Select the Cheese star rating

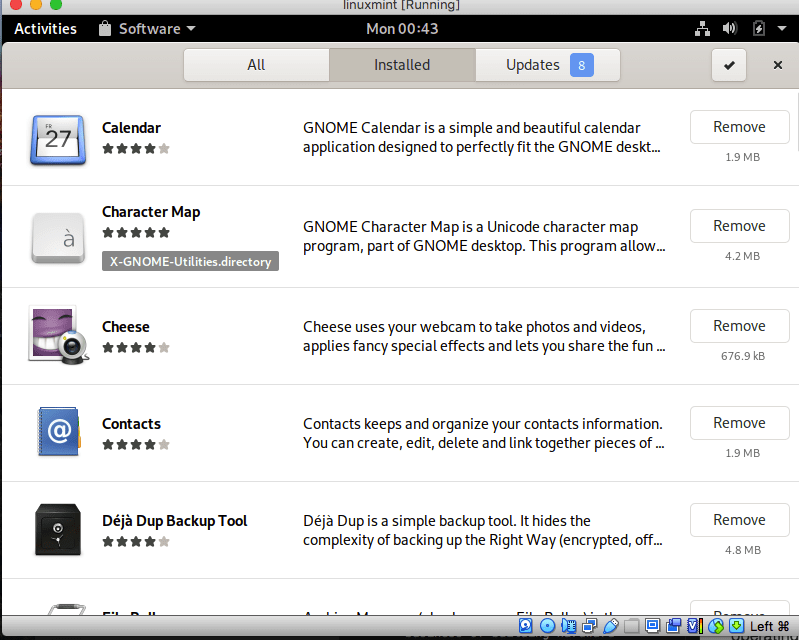(136, 348)
